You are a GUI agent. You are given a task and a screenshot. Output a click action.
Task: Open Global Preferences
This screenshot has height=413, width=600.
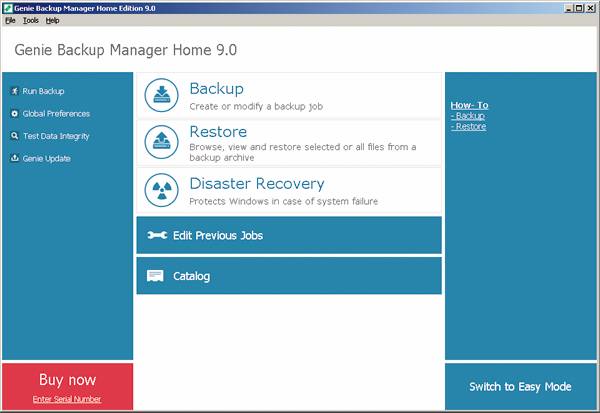(x=56, y=114)
